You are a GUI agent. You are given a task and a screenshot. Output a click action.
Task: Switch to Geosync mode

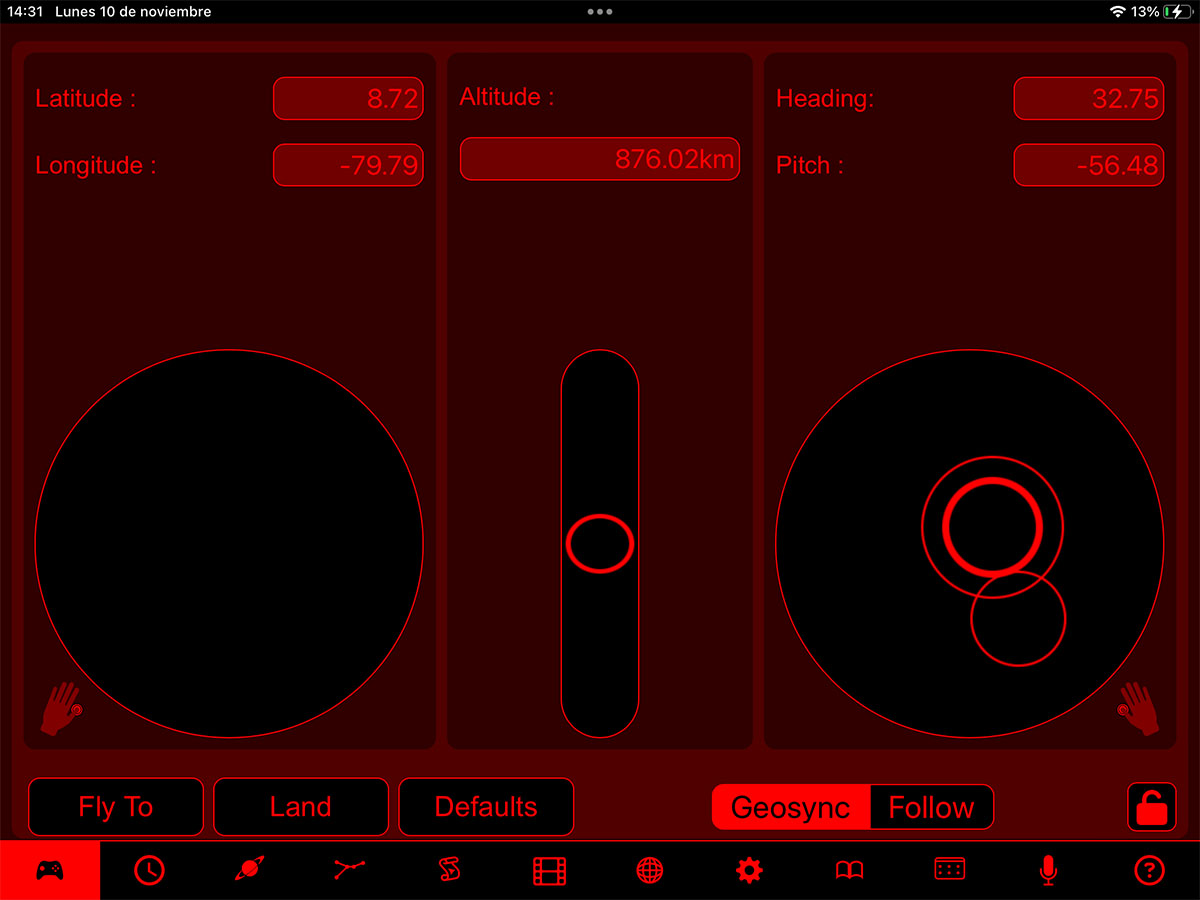(x=789, y=807)
